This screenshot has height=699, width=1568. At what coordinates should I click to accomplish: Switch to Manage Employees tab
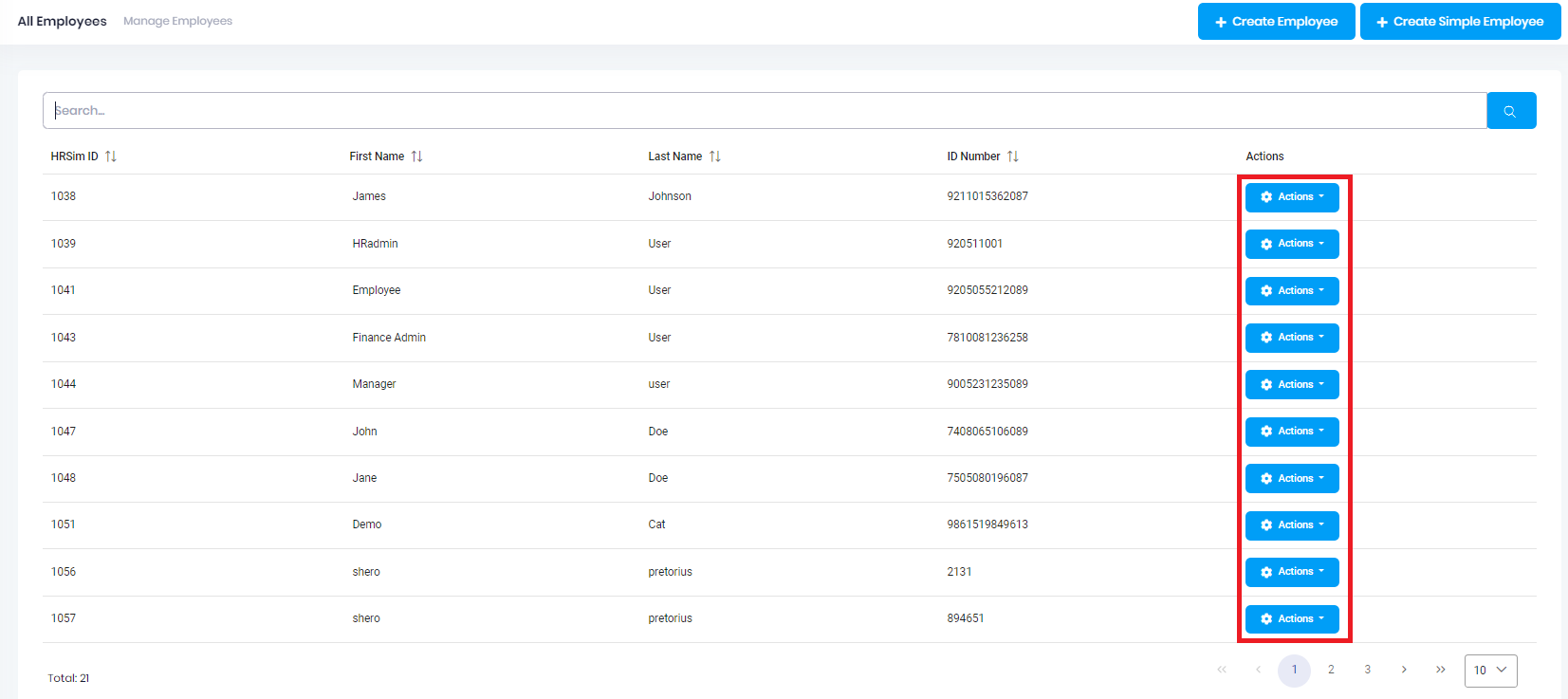click(x=177, y=21)
